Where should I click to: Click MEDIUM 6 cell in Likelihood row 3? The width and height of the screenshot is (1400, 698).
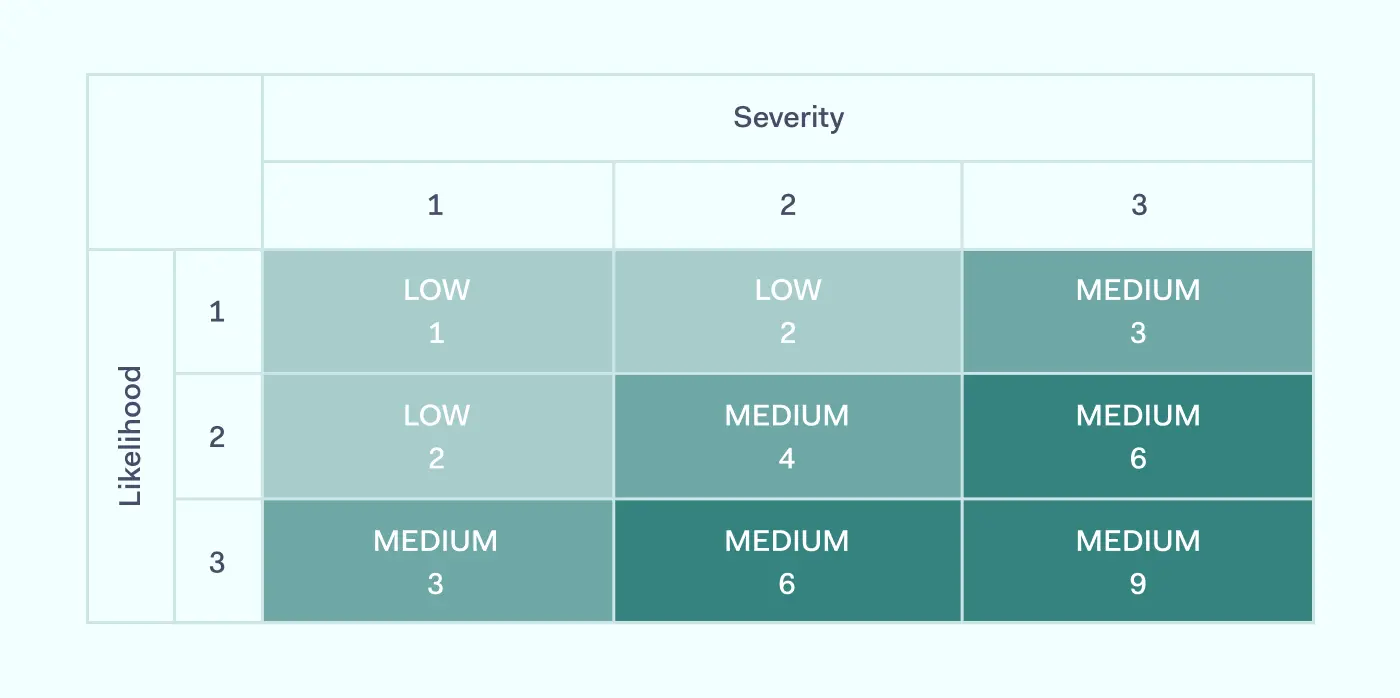tap(788, 561)
